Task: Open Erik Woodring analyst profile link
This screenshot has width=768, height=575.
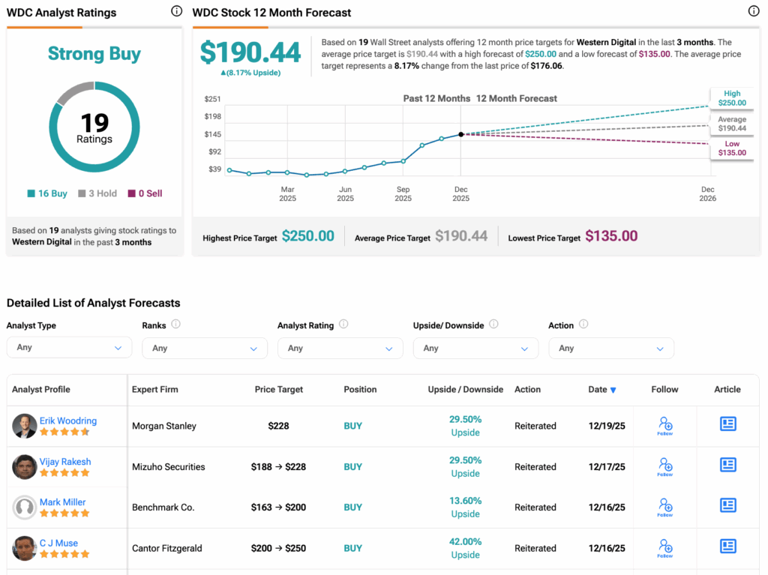Action: coord(68,421)
